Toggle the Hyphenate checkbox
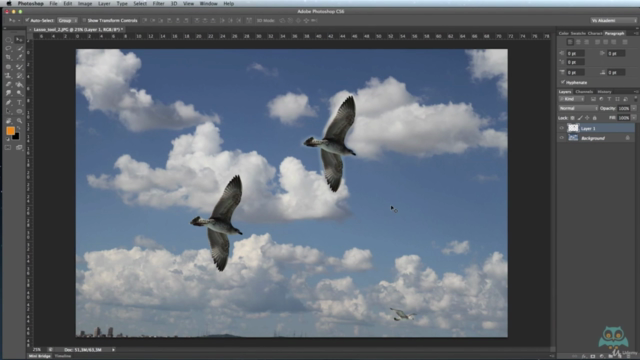The width and height of the screenshot is (640, 360). (x=563, y=82)
